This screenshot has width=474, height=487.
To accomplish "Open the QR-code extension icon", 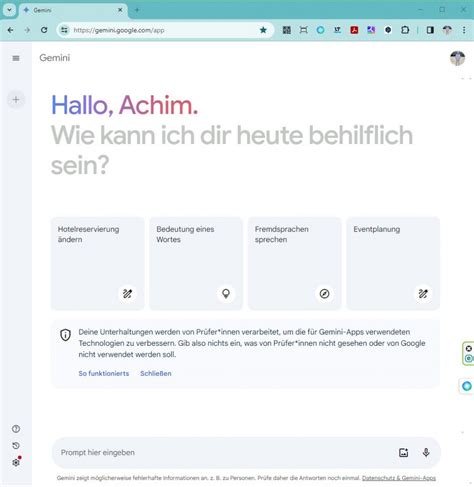I will coord(287,30).
